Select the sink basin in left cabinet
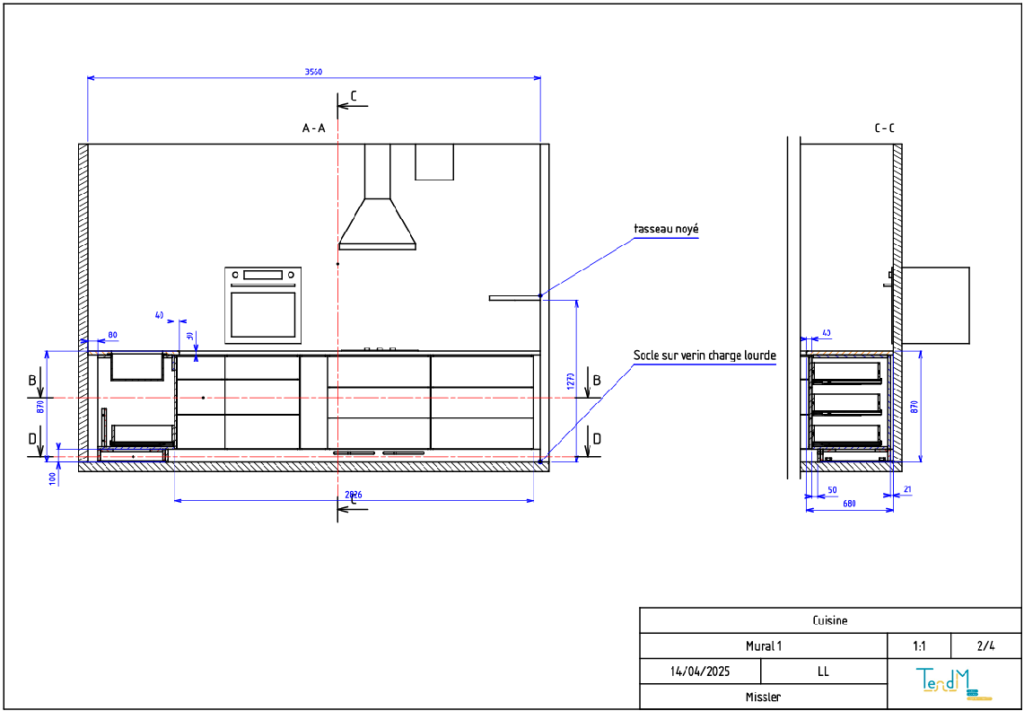Image resolution: width=1024 pixels, height=711 pixels. coord(137,366)
